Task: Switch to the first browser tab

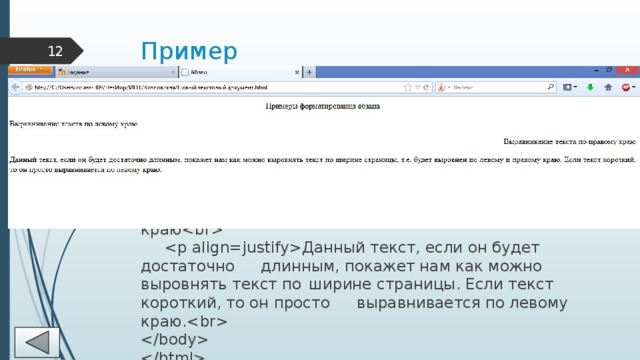Action: (x=116, y=72)
